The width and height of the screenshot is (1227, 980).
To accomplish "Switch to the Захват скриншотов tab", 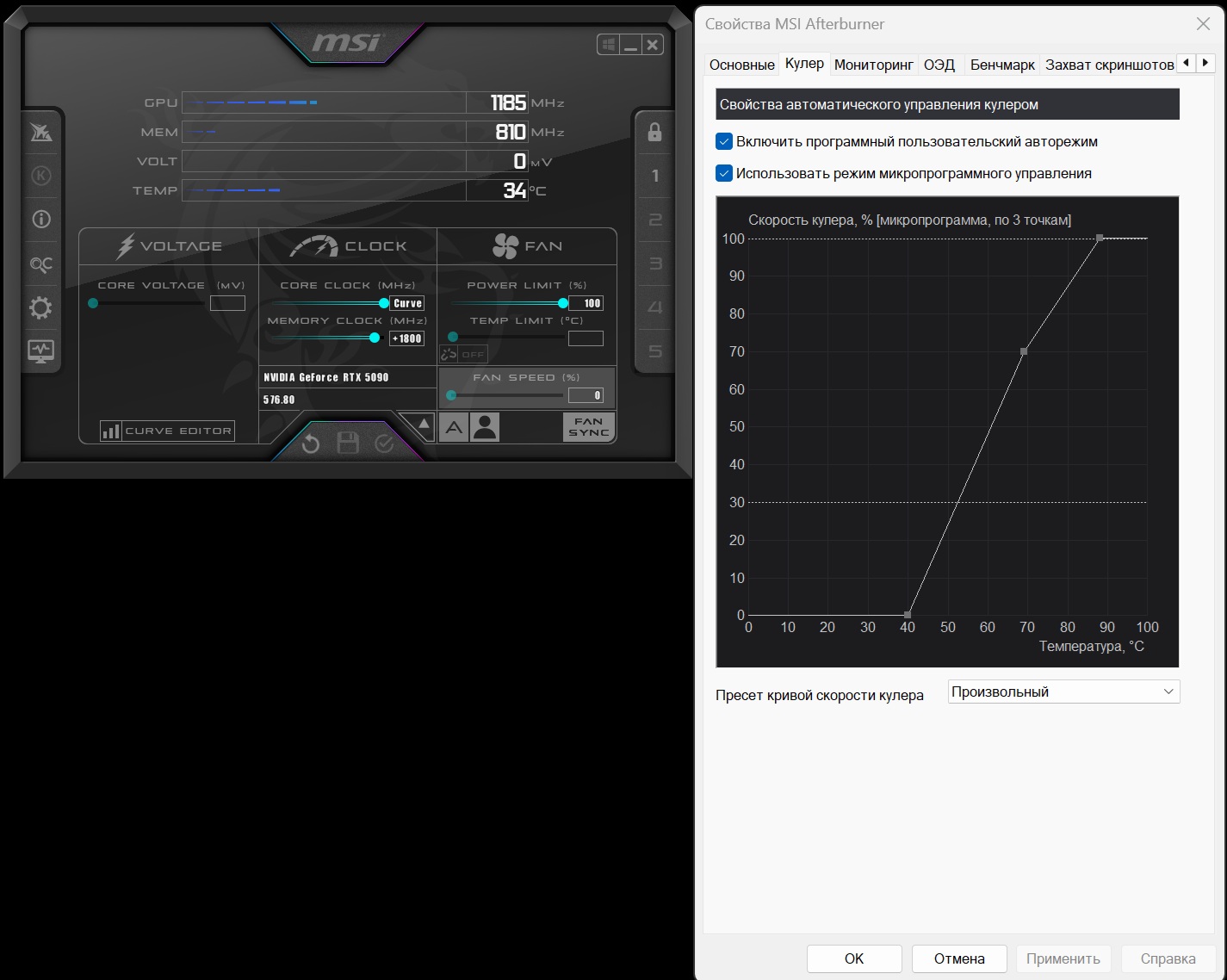I will click(x=1110, y=65).
